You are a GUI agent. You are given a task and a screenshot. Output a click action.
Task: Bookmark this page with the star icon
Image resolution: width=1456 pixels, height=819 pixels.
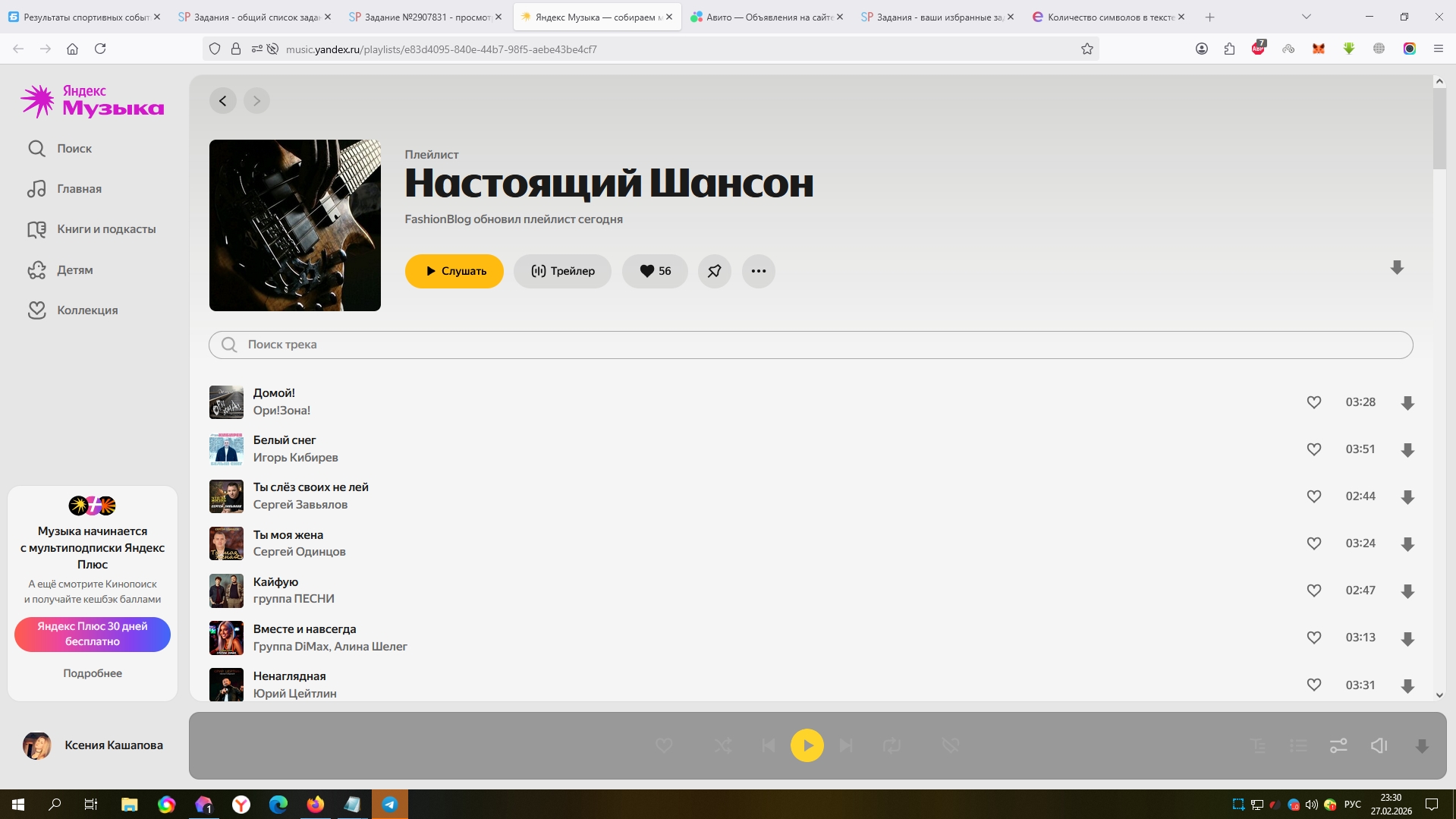[1087, 49]
